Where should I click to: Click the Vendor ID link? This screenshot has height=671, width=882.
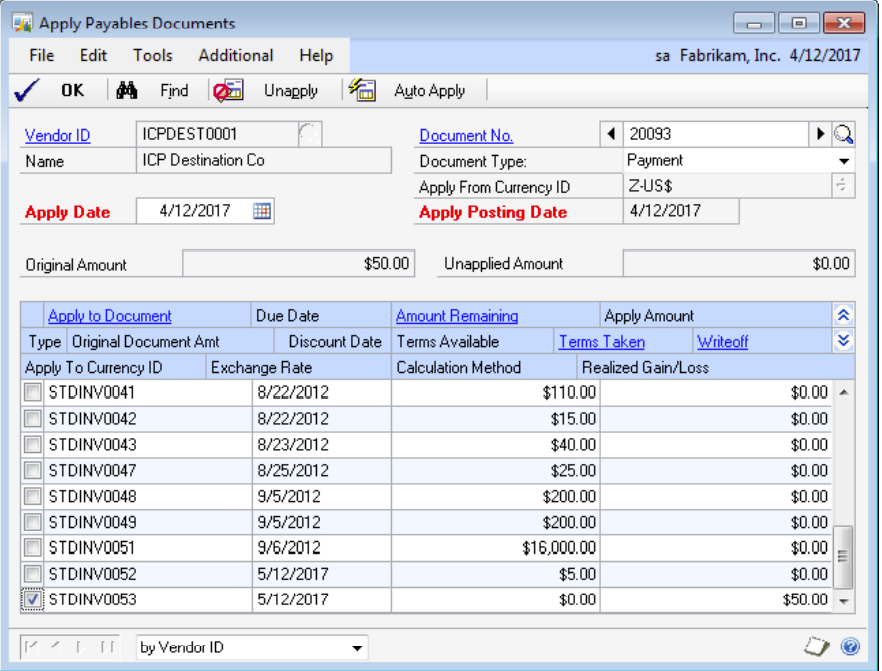[x=57, y=136]
